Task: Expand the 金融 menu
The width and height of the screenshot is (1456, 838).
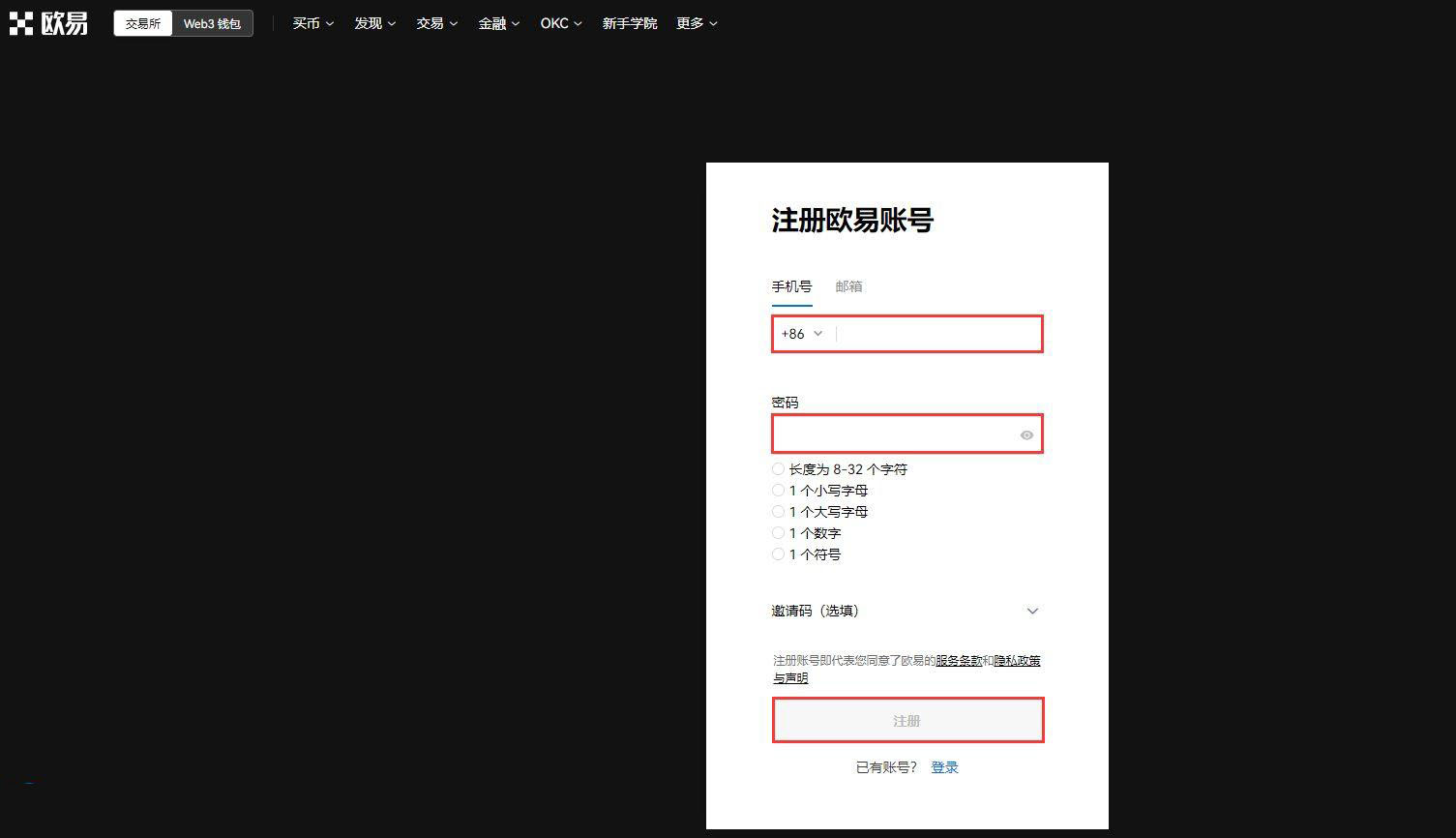Action: (x=498, y=23)
